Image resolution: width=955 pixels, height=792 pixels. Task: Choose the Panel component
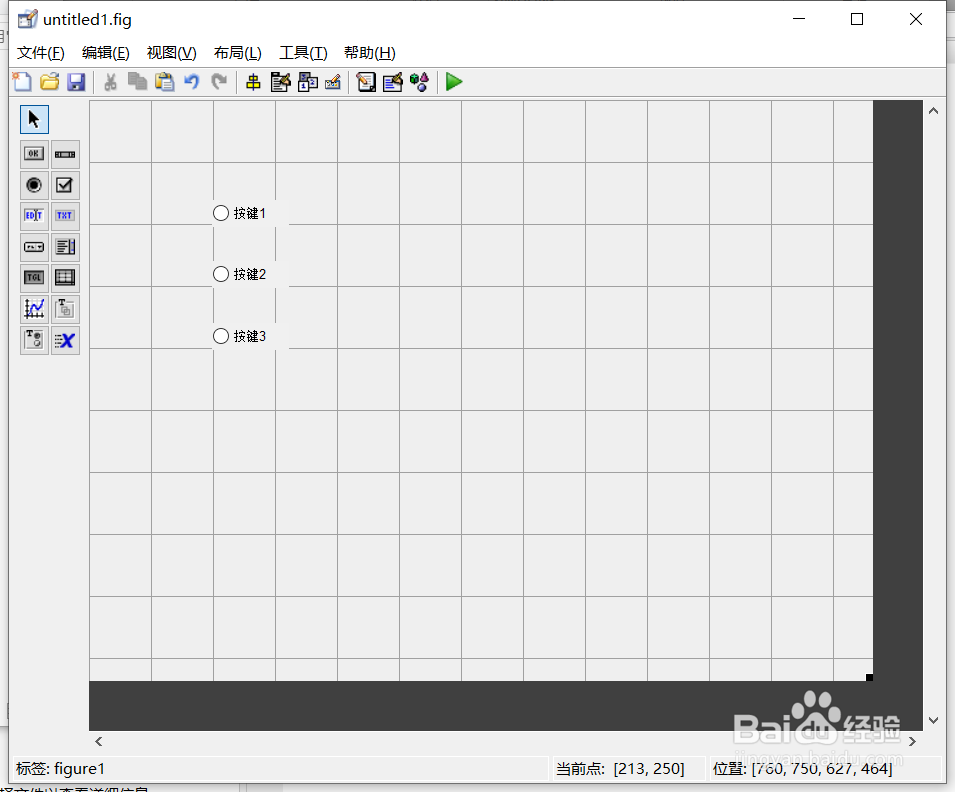pos(65,309)
